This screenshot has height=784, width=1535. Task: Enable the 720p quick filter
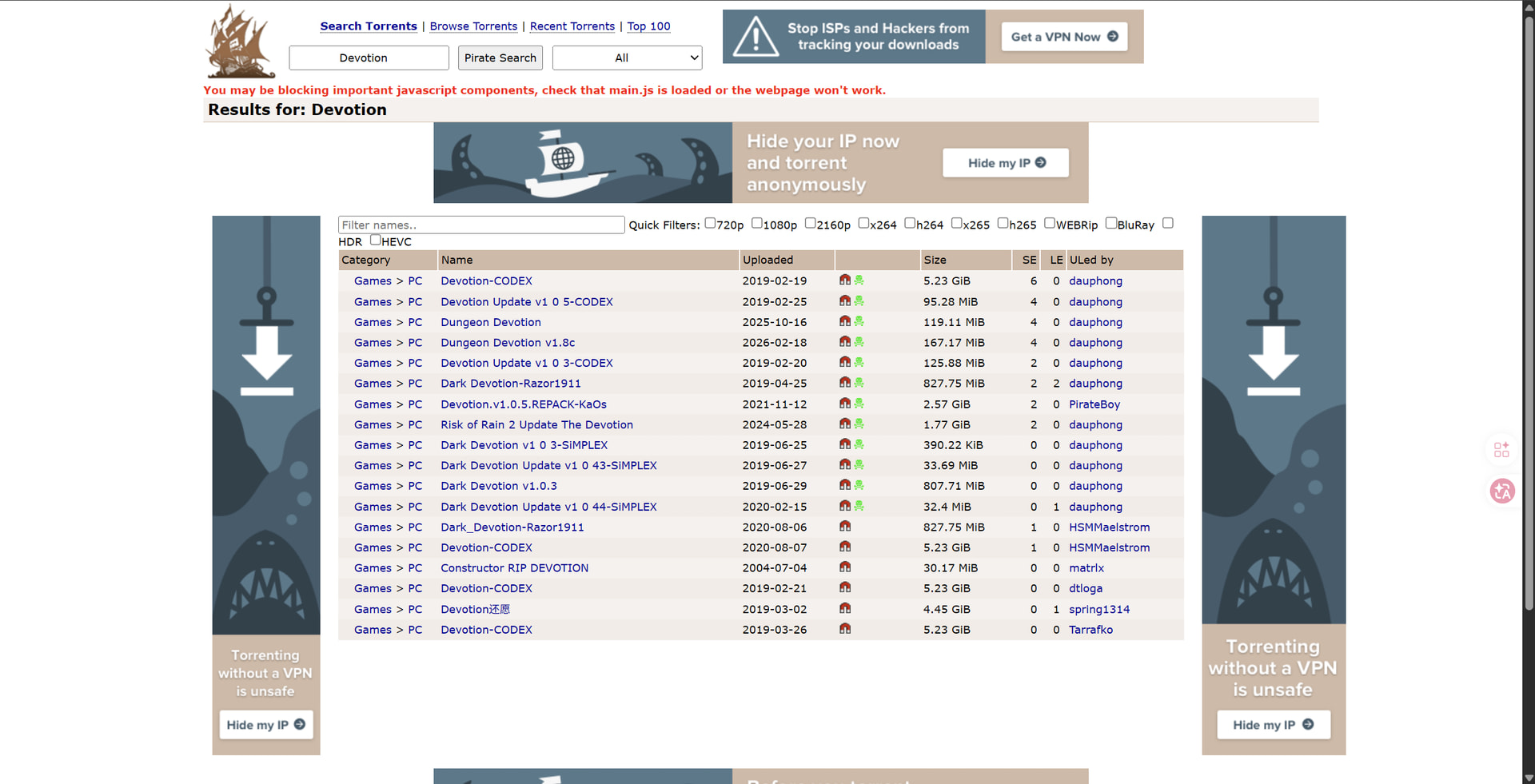coord(710,224)
